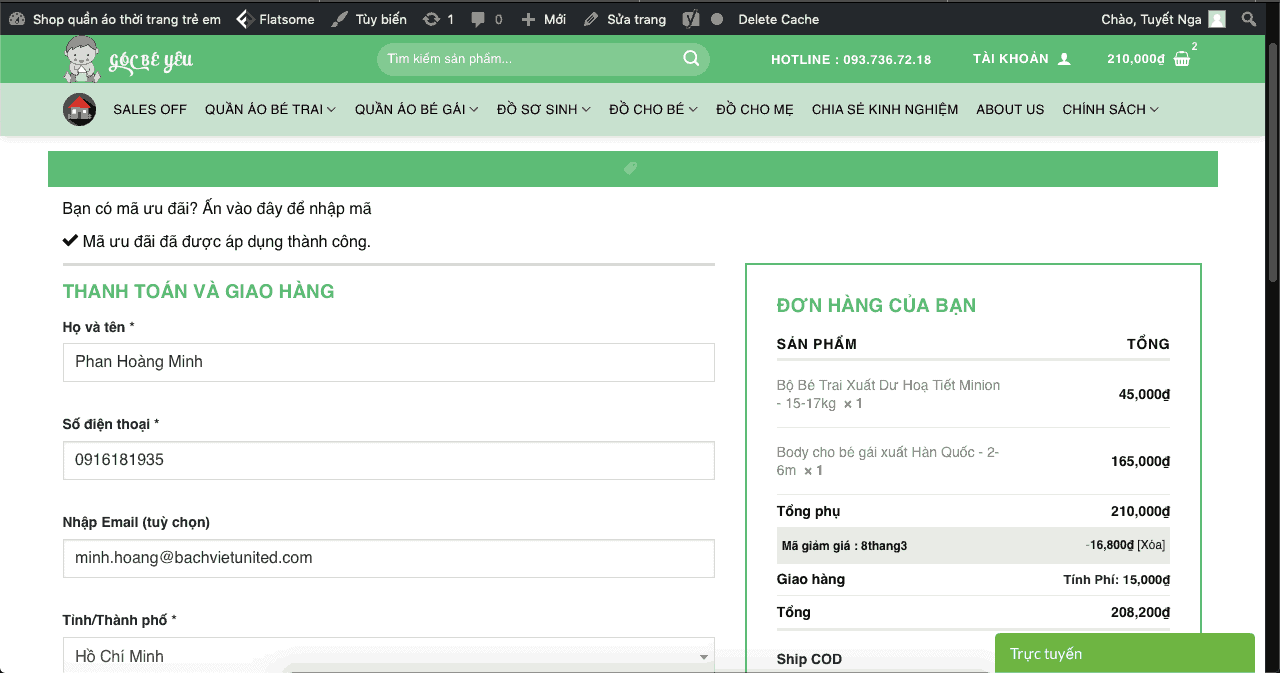1280x673 pixels.
Task: Click the search magnifier icon in product search
Action: click(691, 59)
